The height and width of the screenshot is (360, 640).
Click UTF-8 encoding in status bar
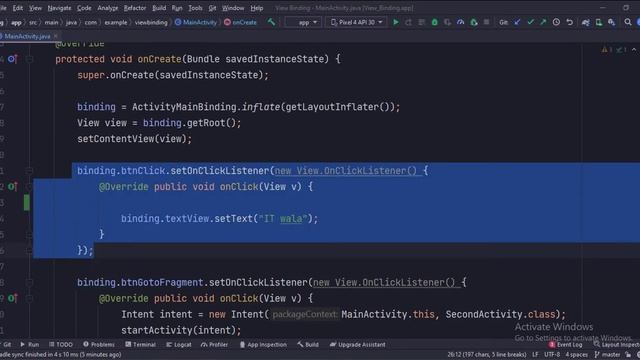[552, 355]
